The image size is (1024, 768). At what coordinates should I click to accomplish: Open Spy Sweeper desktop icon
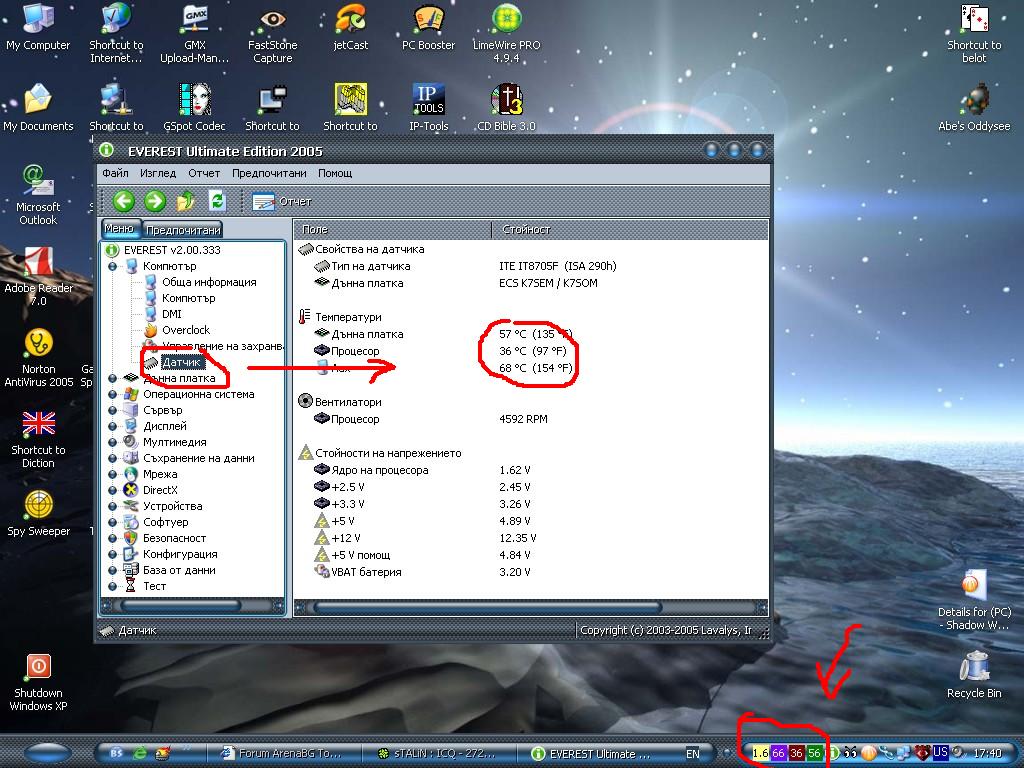pyautogui.click(x=39, y=513)
